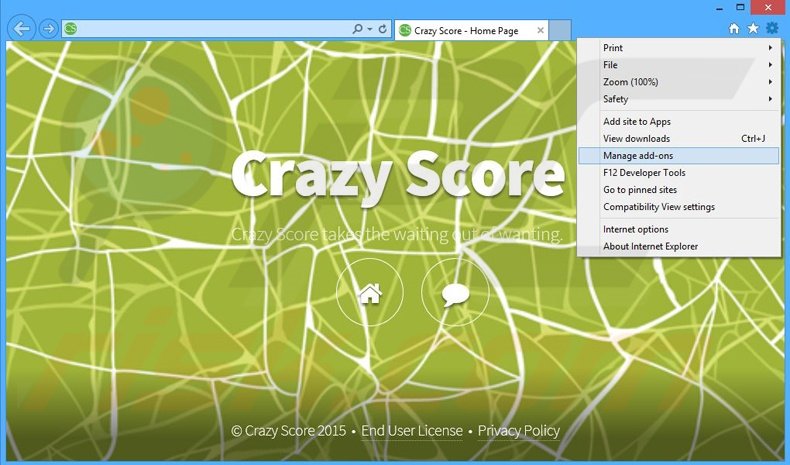Screen dimensions: 790x465
Task: Select About Internet Explorer
Action: [678, 246]
